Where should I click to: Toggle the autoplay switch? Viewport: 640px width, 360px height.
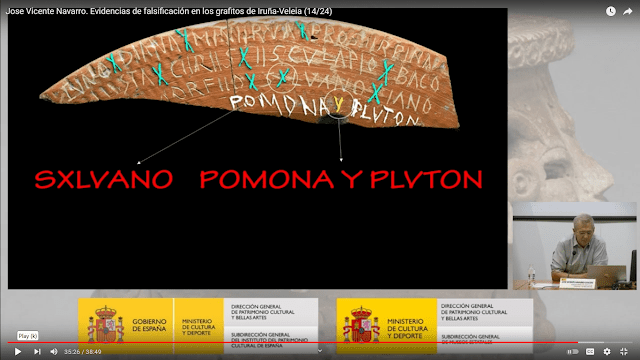(x=573, y=351)
